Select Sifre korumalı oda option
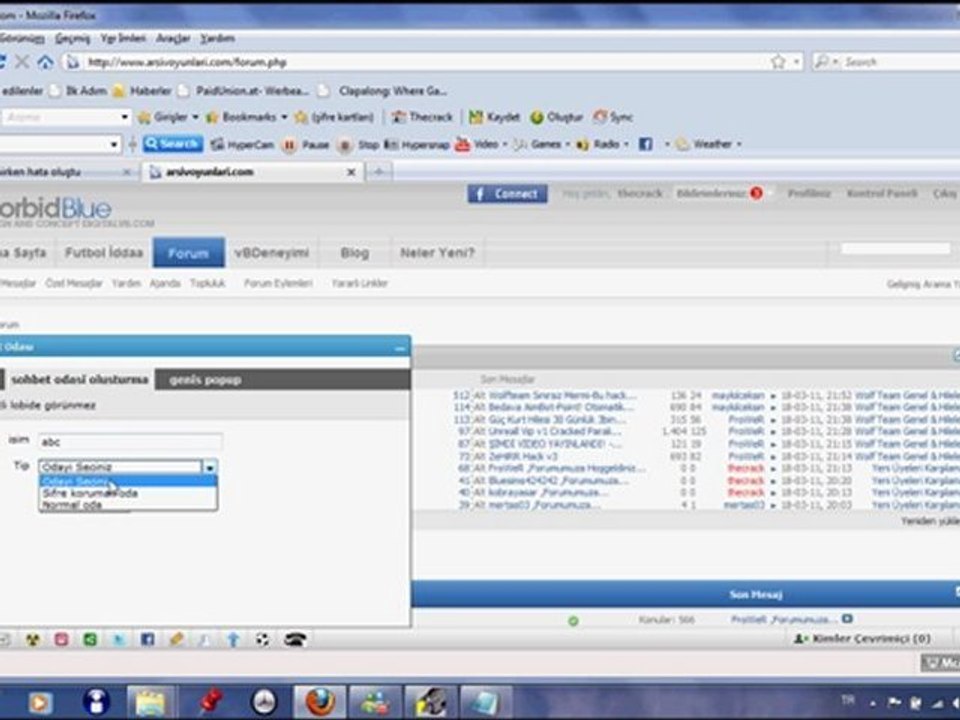Screen dimensions: 960x720 [128, 493]
